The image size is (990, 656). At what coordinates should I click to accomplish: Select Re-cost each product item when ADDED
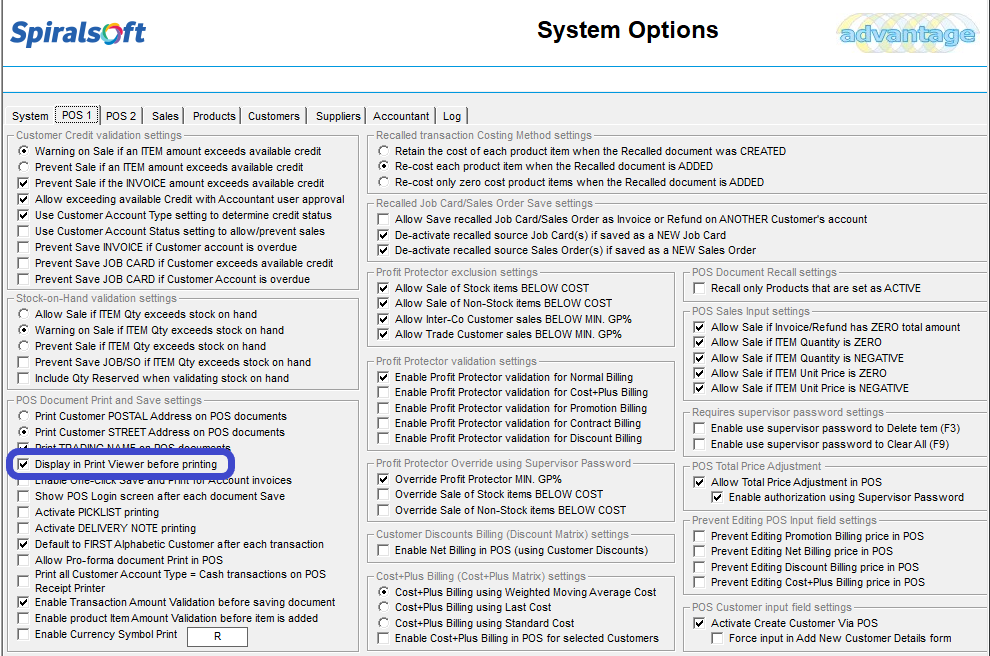[383, 166]
